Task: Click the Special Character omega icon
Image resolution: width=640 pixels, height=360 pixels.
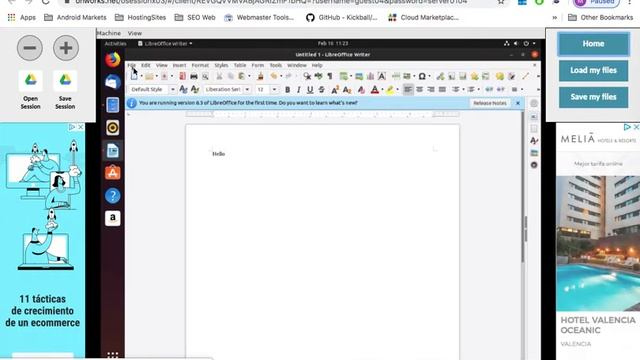Action: coord(422,76)
